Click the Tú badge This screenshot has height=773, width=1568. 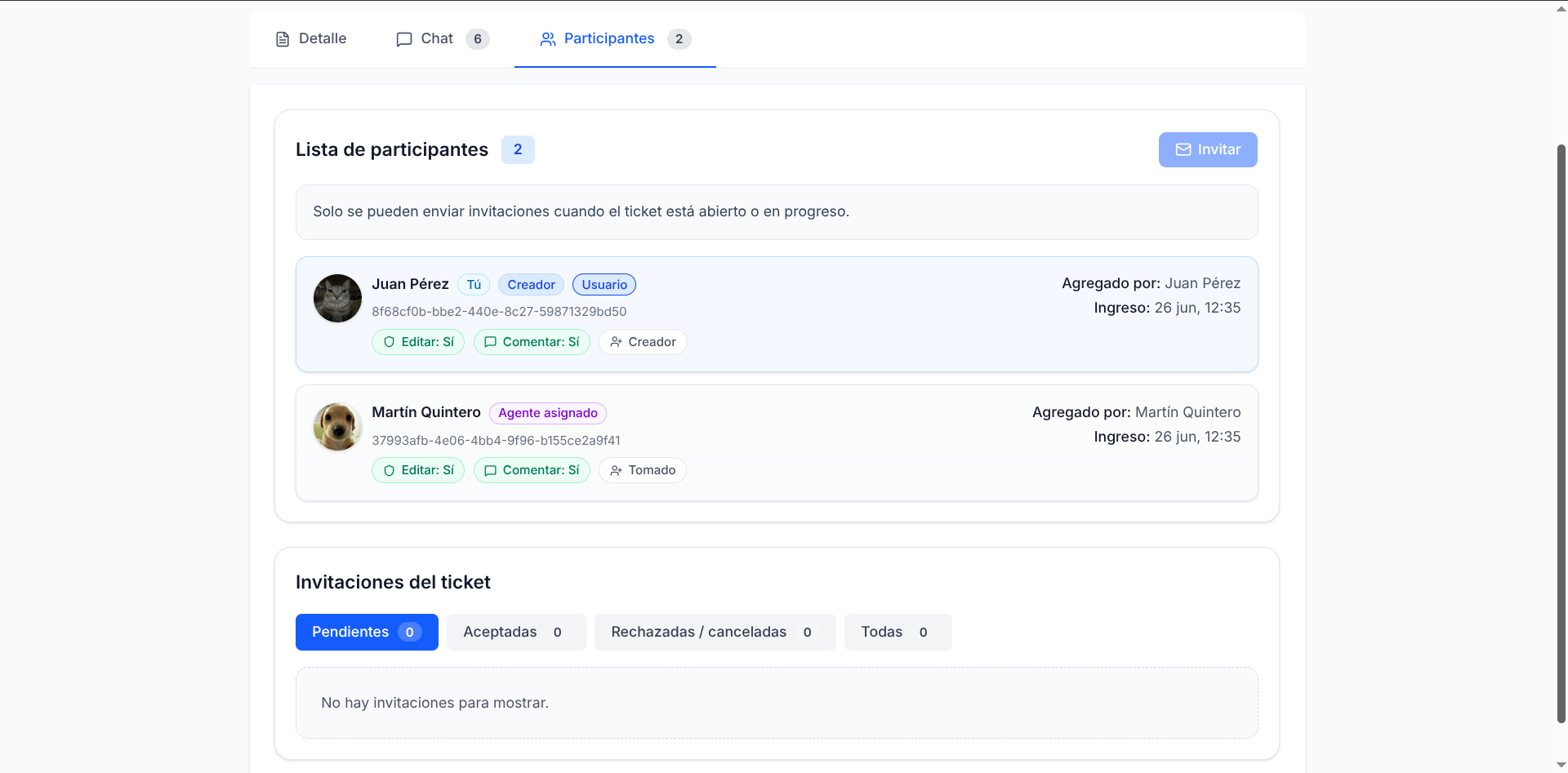click(474, 284)
